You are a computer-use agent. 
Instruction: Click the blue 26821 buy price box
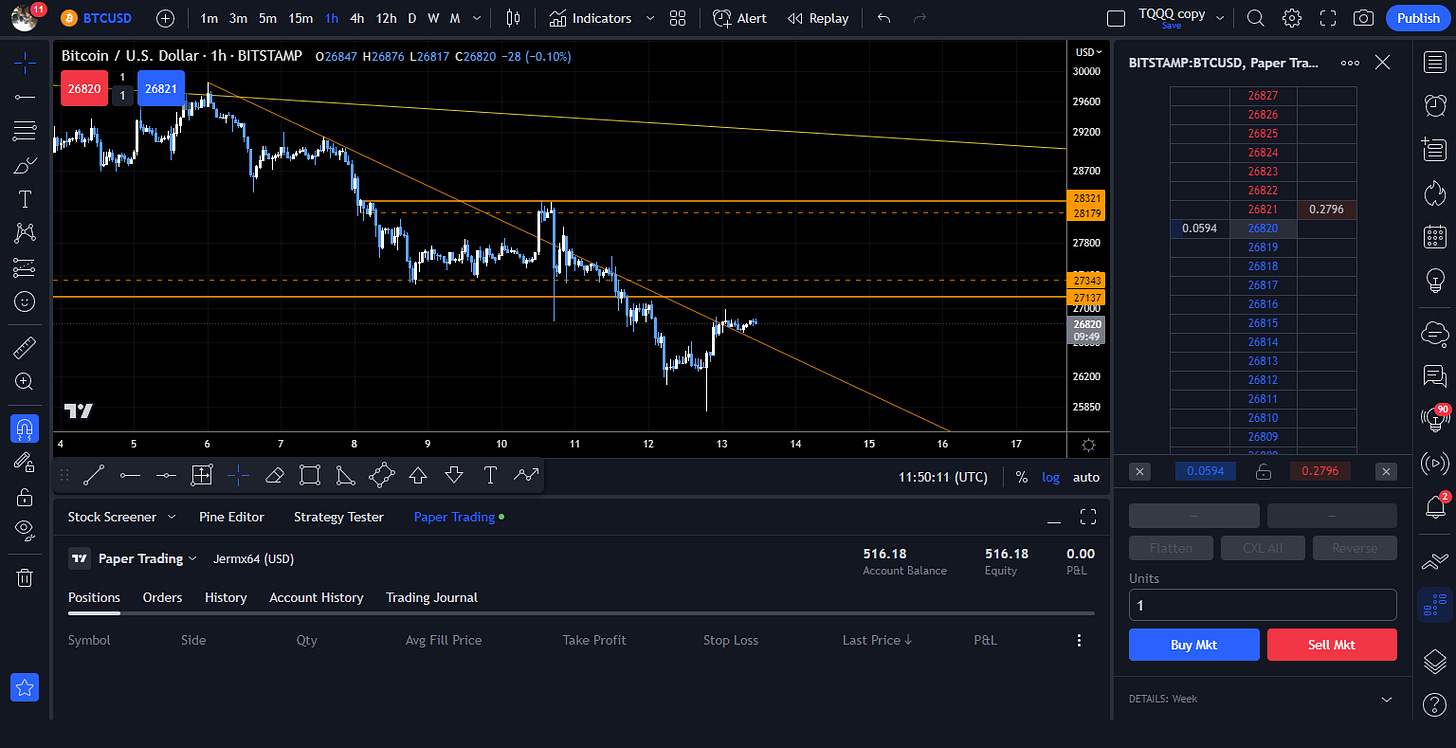pyautogui.click(x=161, y=88)
